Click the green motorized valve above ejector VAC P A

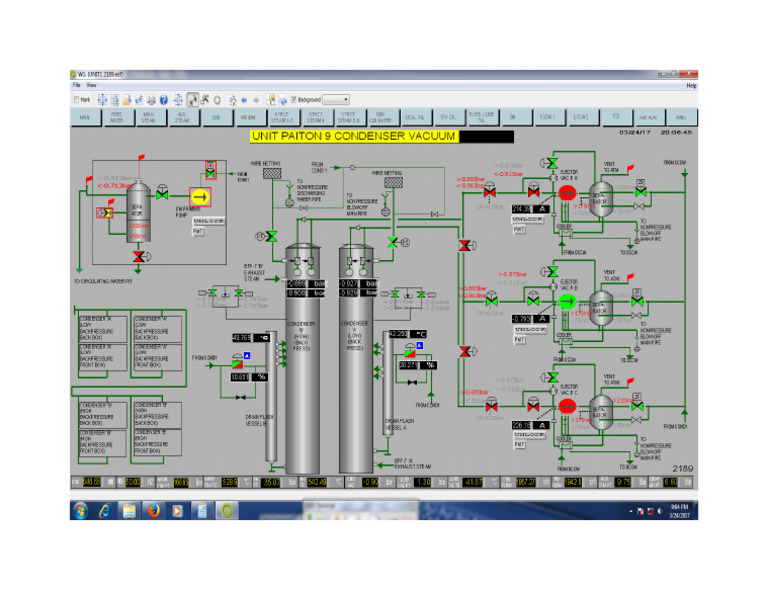[x=550, y=163]
